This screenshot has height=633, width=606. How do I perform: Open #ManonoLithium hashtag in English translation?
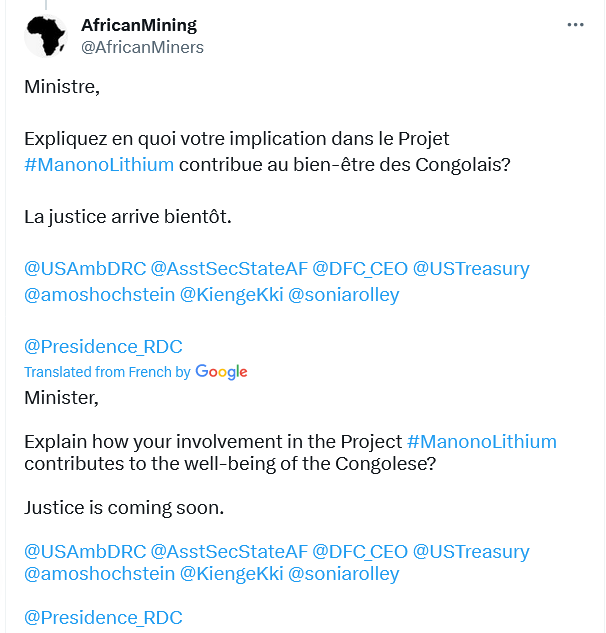482,442
